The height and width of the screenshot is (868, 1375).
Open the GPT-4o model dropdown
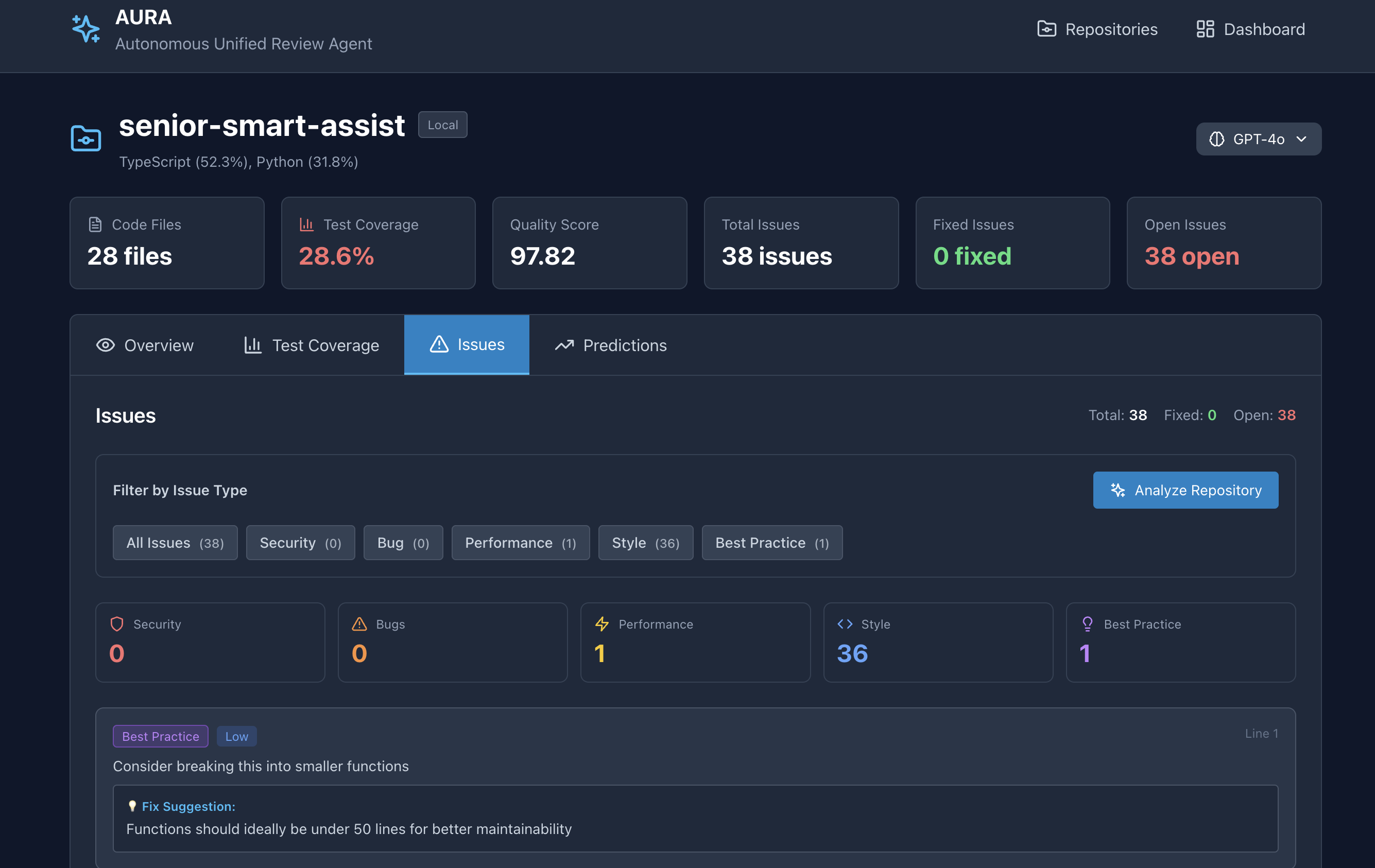click(1258, 138)
